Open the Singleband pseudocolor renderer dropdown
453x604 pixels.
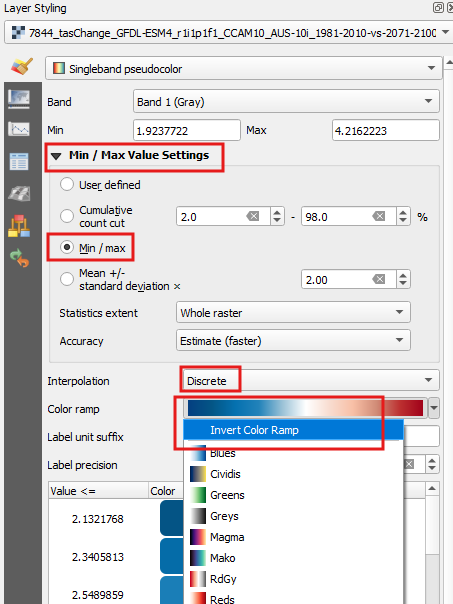coord(243,69)
